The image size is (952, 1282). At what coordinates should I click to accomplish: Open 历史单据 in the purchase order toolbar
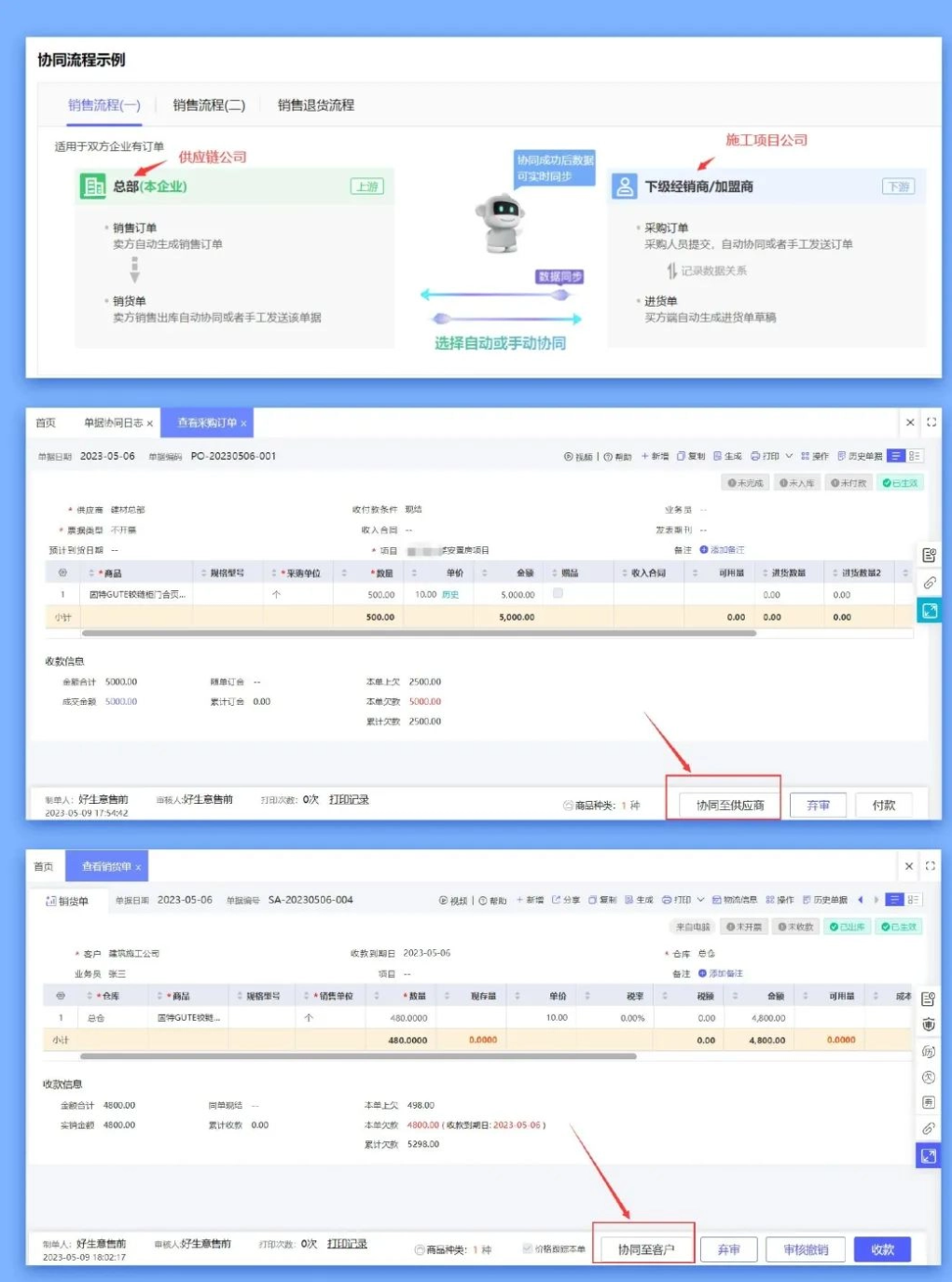tap(860, 457)
